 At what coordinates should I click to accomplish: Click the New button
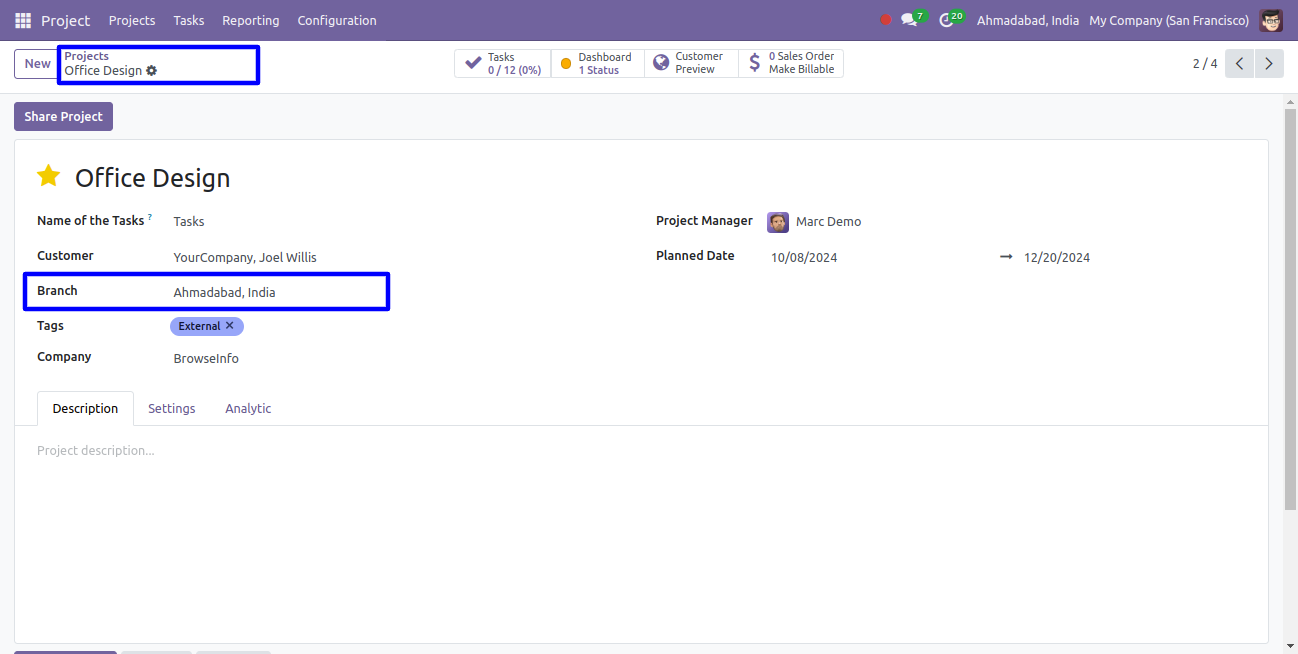[x=37, y=64]
